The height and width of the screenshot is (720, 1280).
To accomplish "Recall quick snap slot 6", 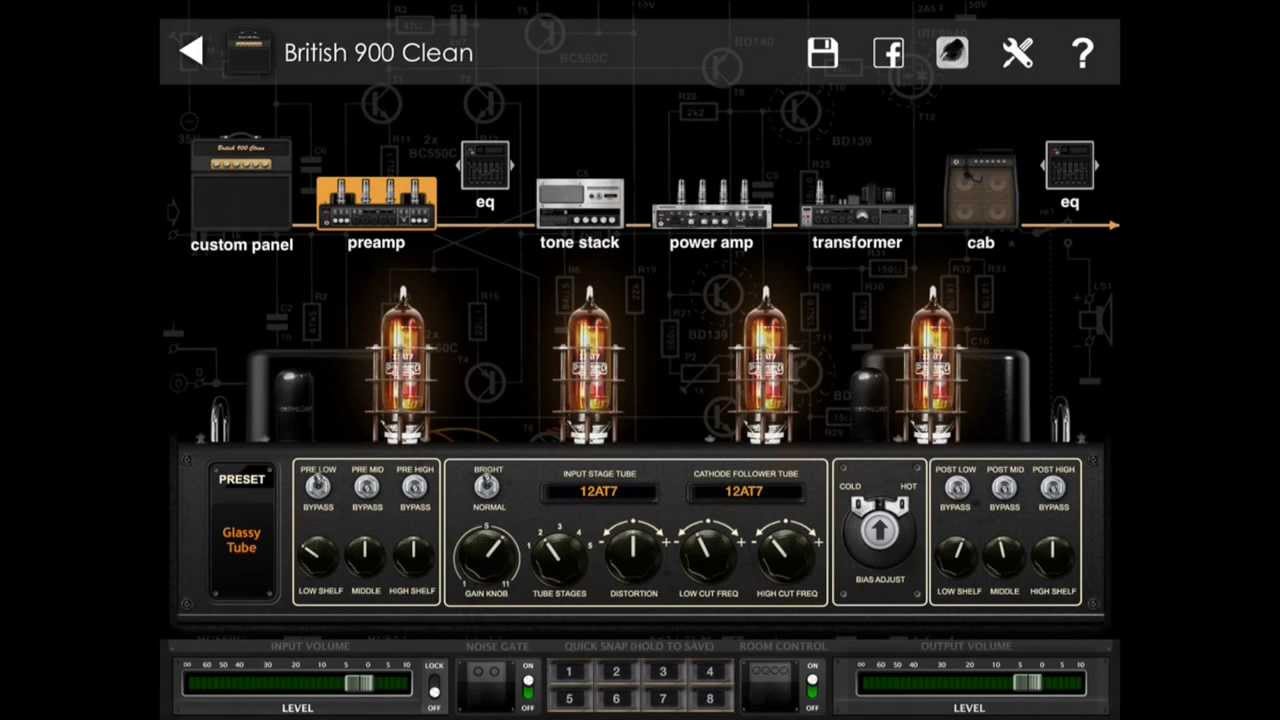I will [x=616, y=699].
